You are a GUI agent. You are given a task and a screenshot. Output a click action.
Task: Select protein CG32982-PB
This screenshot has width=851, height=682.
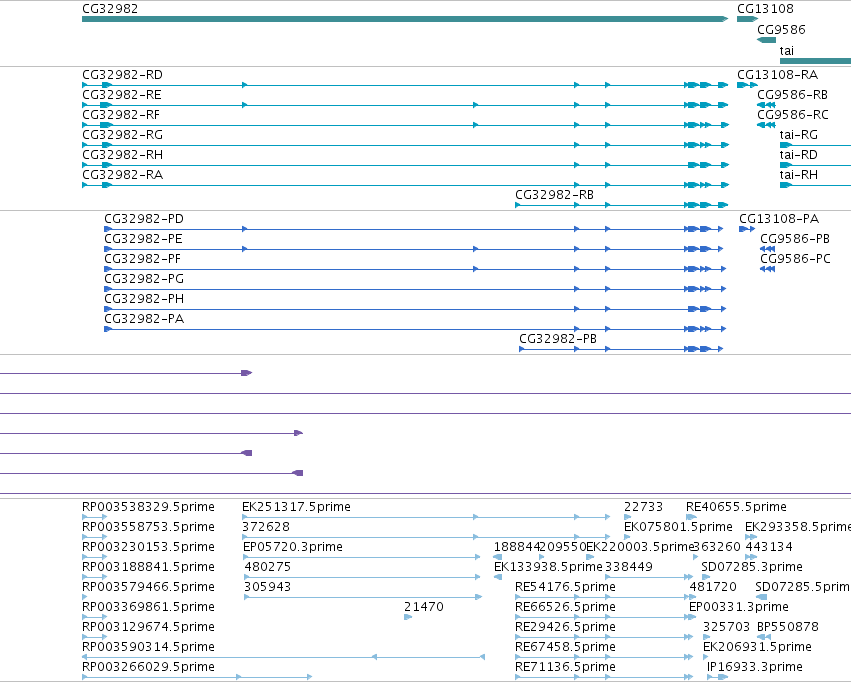(x=621, y=349)
